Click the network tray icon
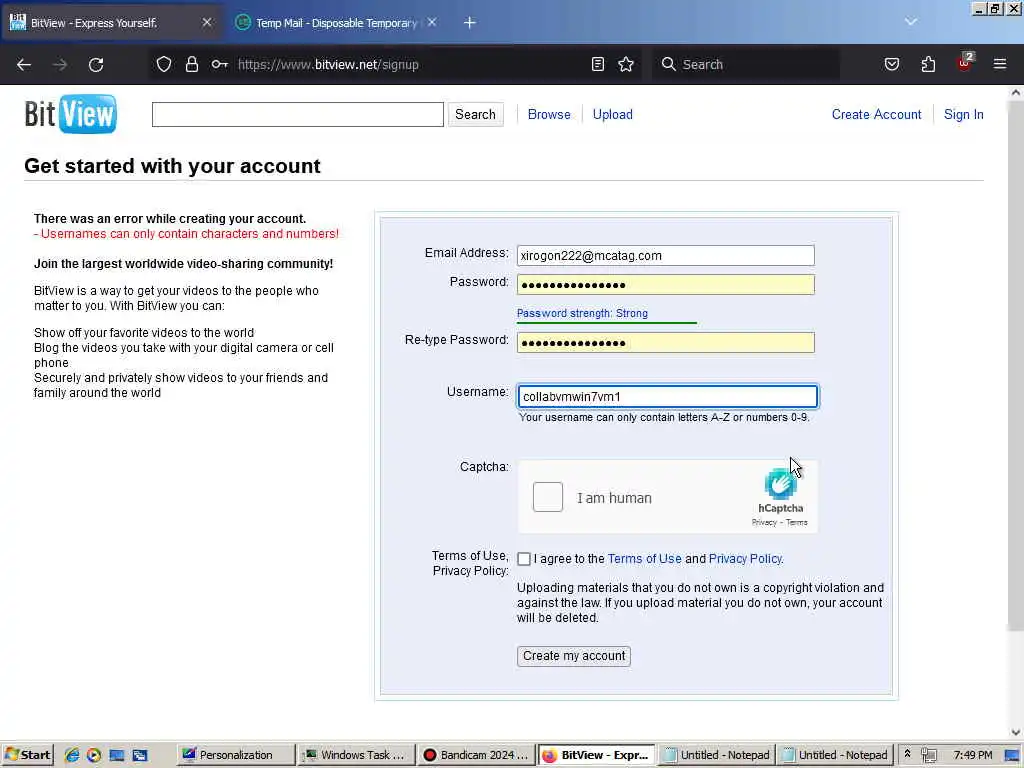 click(x=929, y=755)
